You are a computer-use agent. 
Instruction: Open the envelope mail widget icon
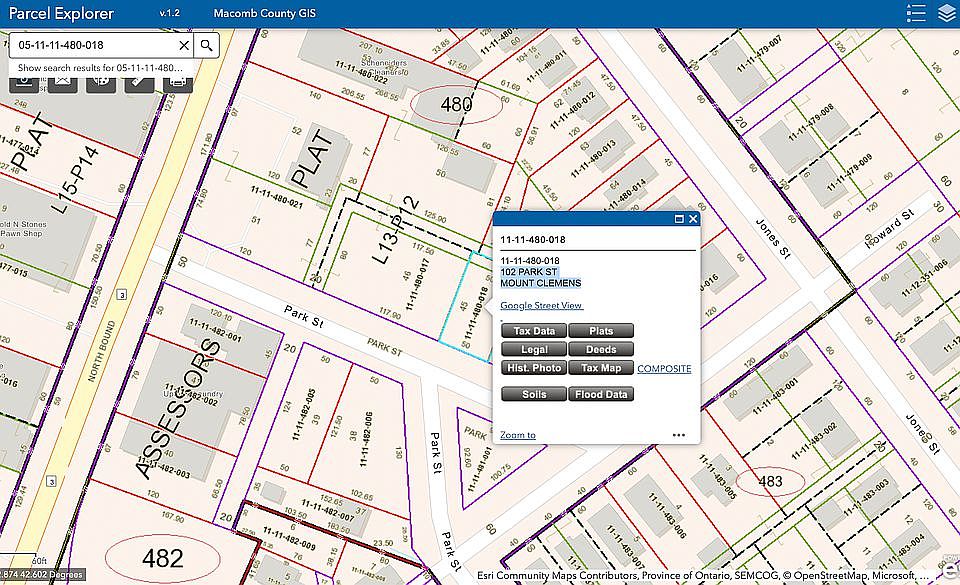point(62,82)
